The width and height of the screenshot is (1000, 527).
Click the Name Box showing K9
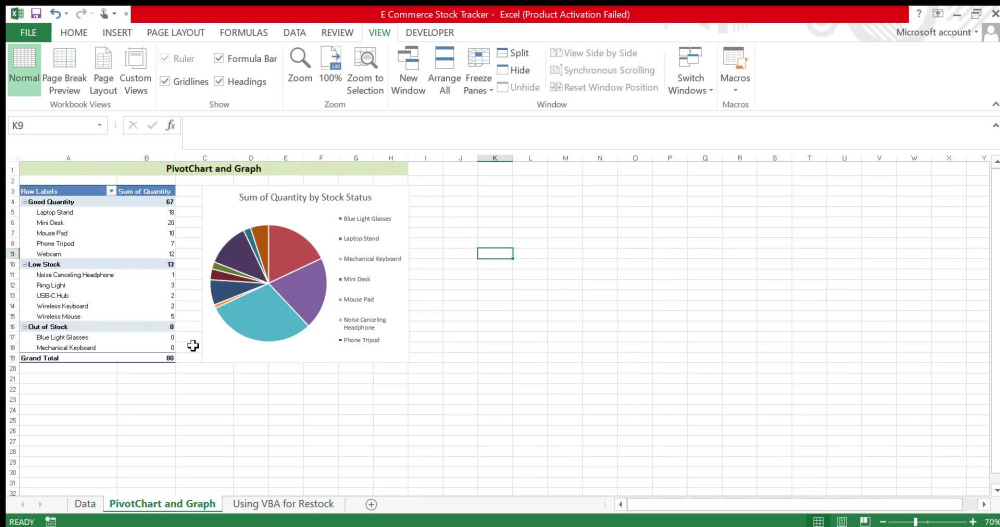(x=52, y=126)
